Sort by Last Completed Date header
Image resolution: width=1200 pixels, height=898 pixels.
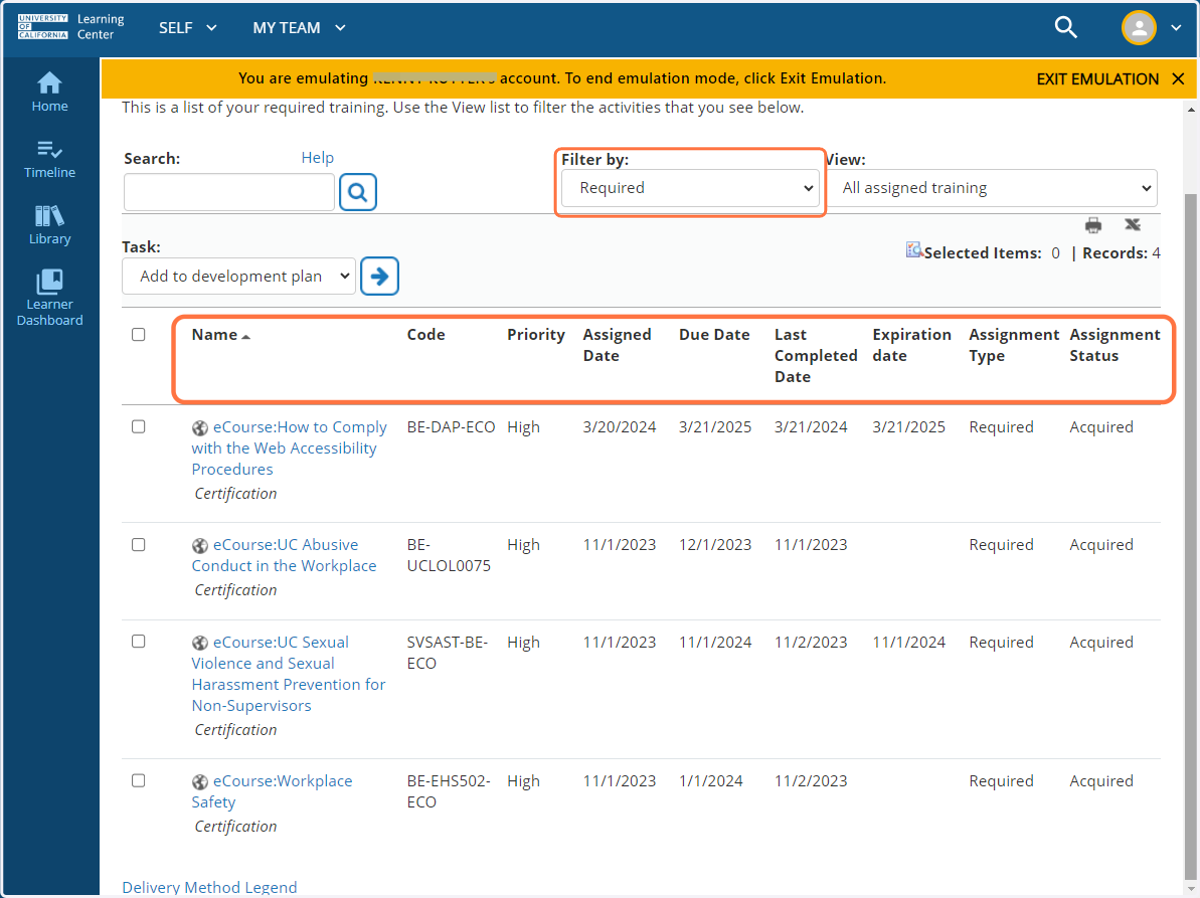tap(816, 356)
